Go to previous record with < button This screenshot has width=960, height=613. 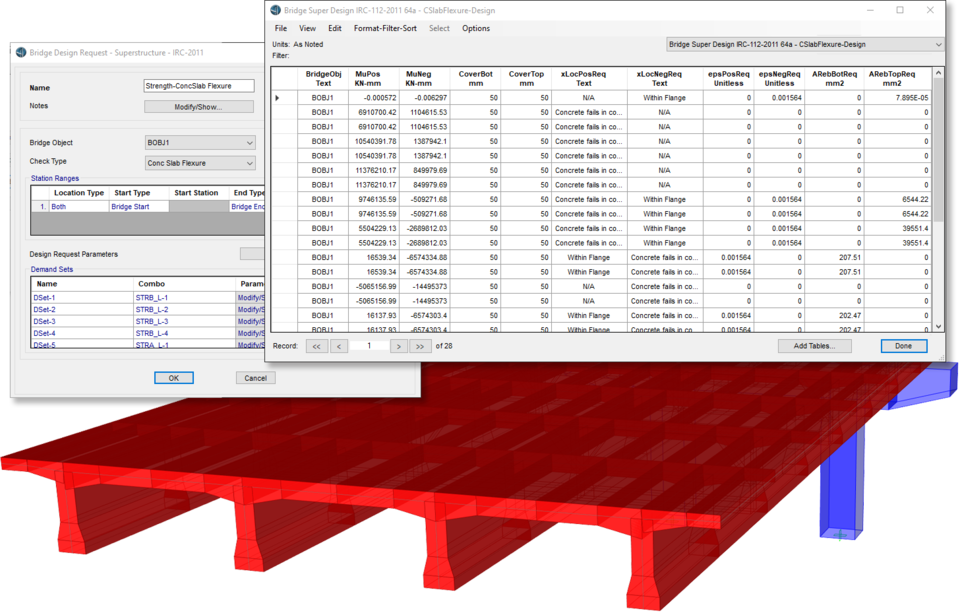(339, 346)
